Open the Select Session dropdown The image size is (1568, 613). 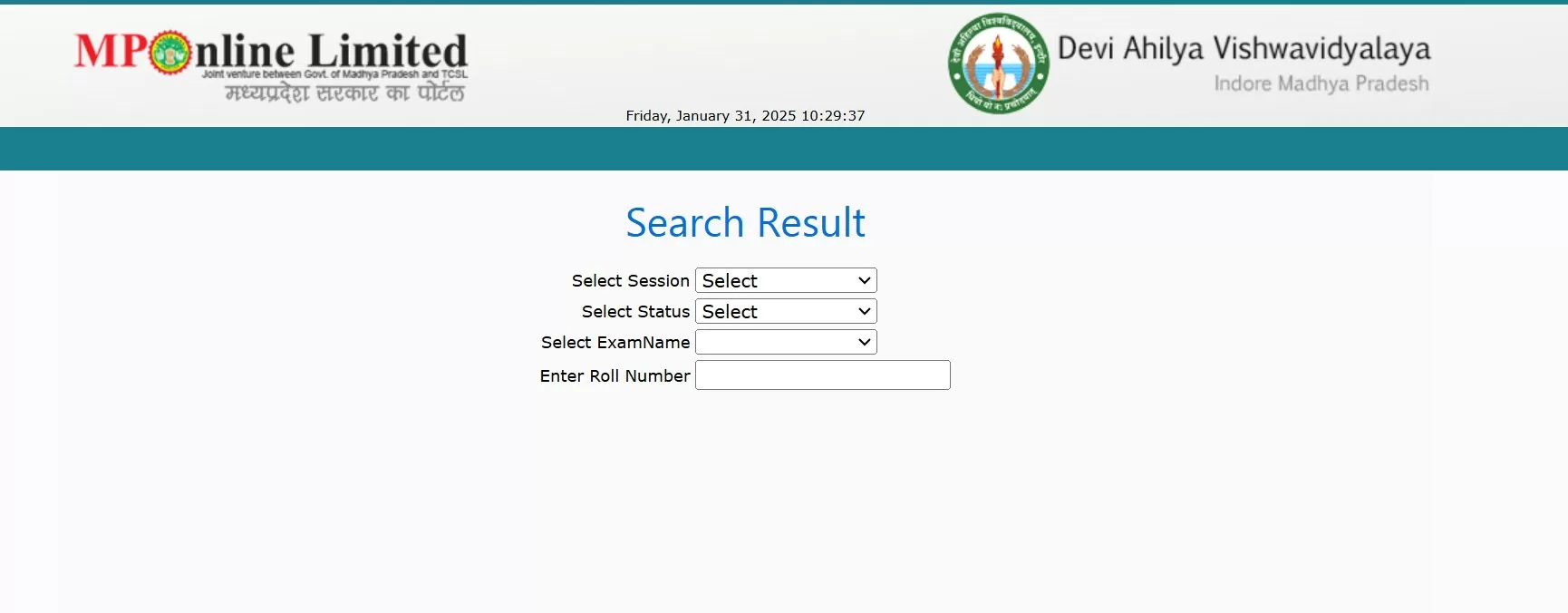[x=786, y=280]
